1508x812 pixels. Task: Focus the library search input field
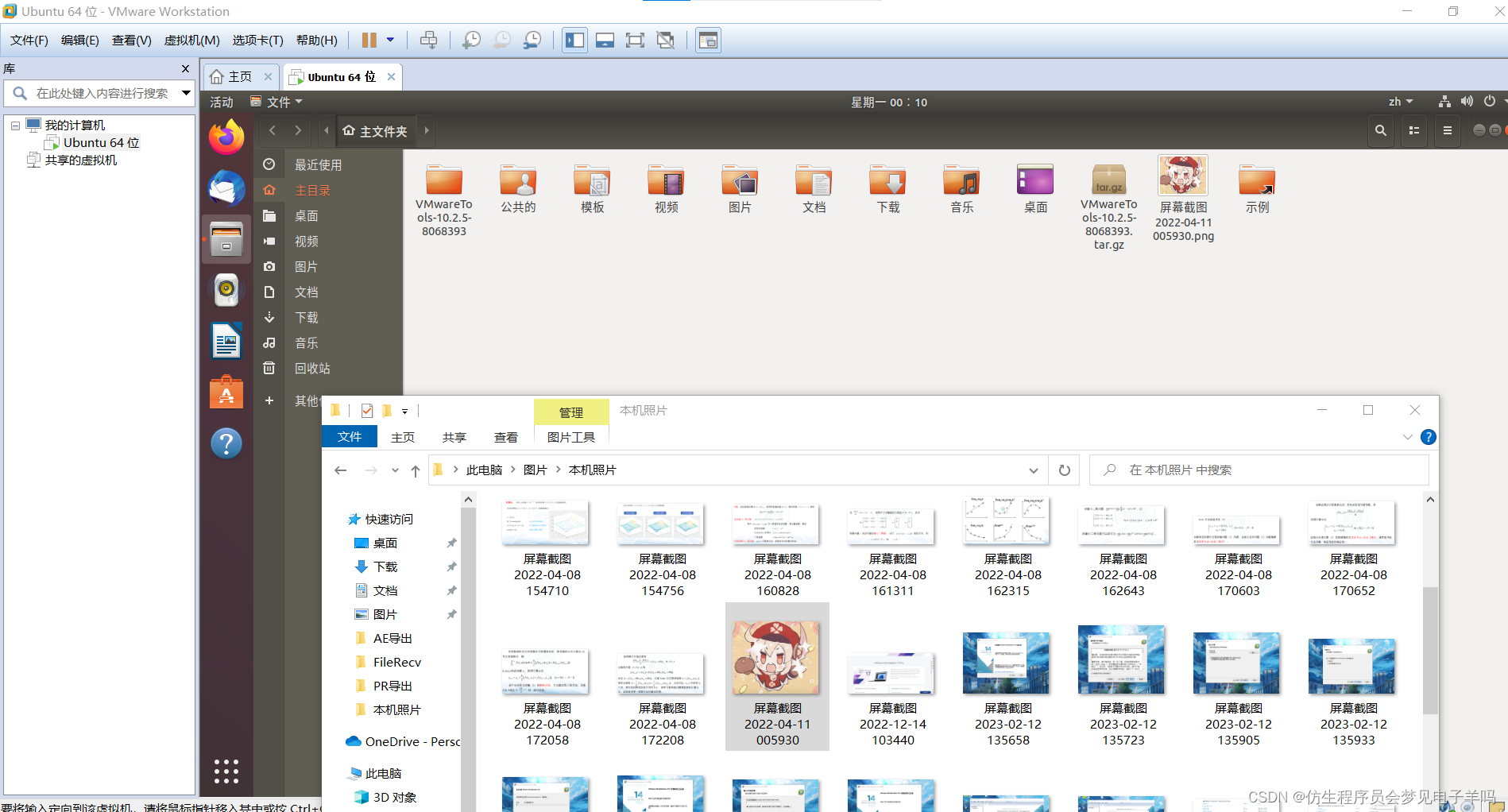[x=101, y=93]
